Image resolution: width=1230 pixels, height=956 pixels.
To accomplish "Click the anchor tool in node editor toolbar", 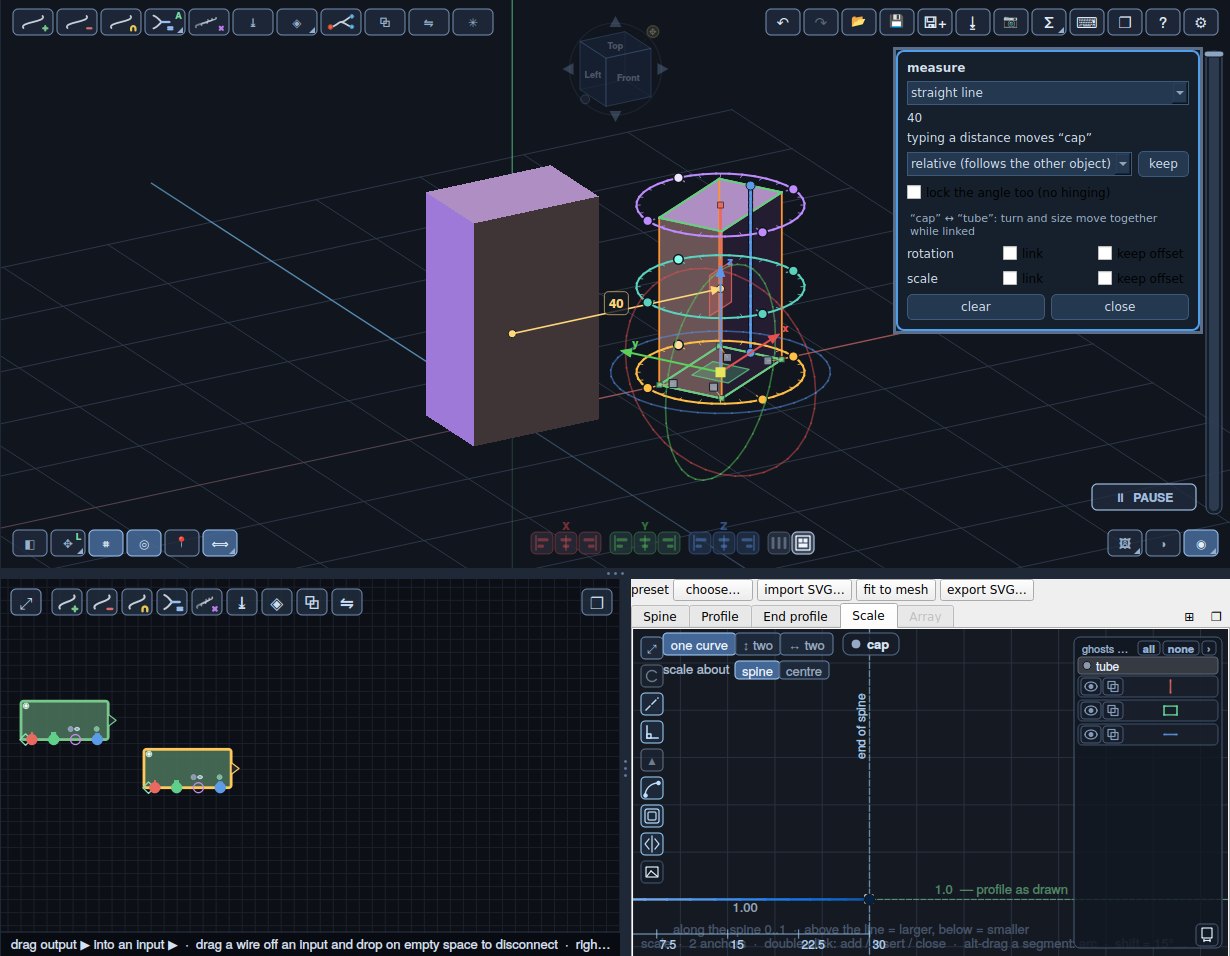I will 242,603.
